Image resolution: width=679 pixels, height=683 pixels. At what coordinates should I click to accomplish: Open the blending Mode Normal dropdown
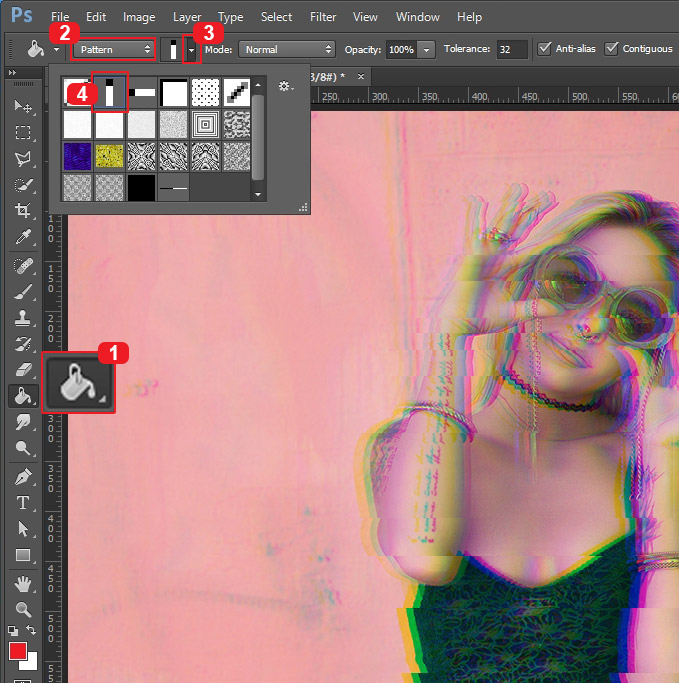click(287, 49)
